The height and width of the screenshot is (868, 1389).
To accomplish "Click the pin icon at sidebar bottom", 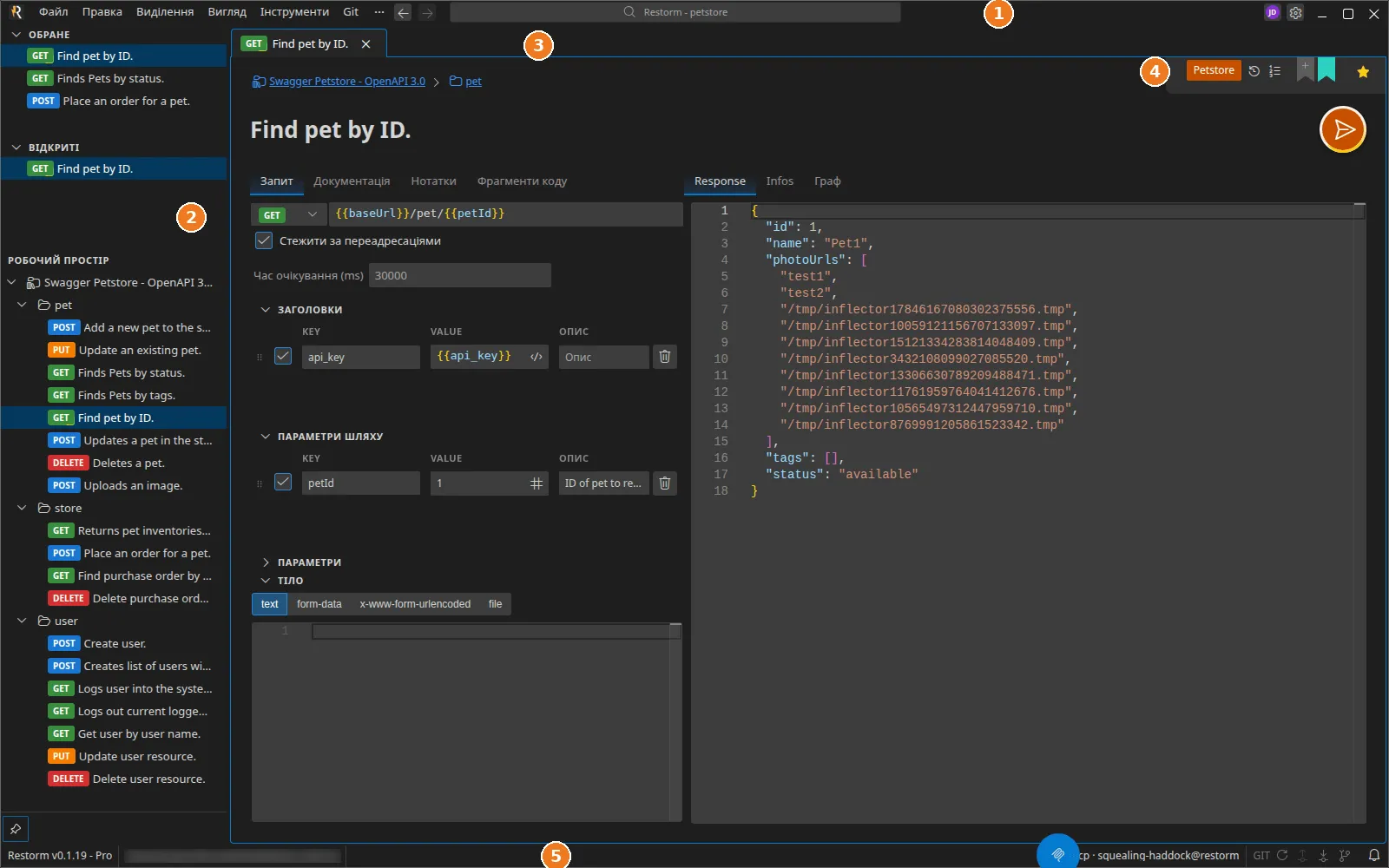I will (x=16, y=829).
